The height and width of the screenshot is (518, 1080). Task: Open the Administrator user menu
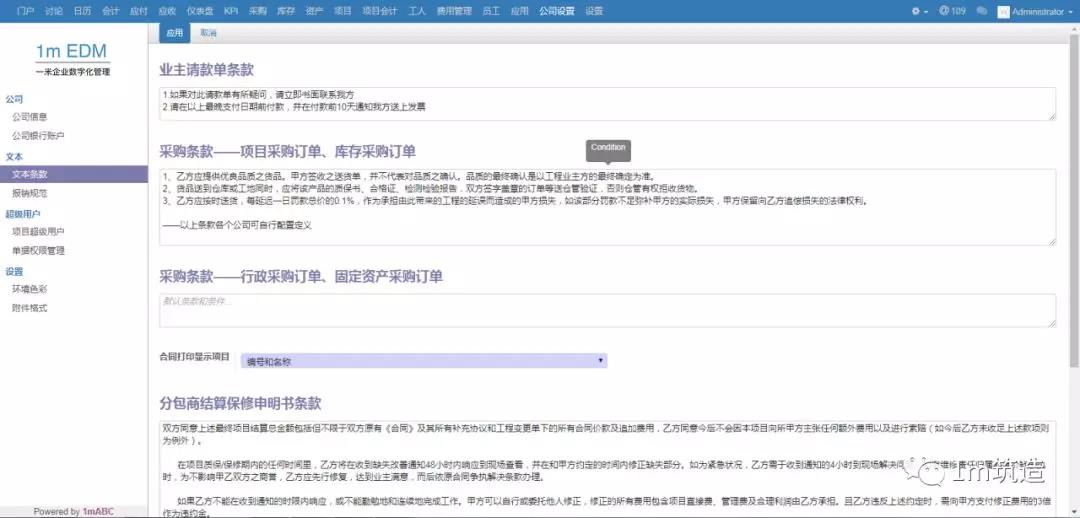click(x=1035, y=11)
